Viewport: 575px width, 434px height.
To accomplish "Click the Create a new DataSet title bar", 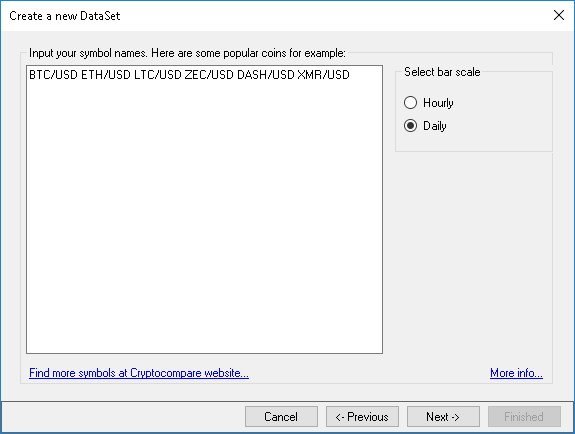I will (275, 15).
